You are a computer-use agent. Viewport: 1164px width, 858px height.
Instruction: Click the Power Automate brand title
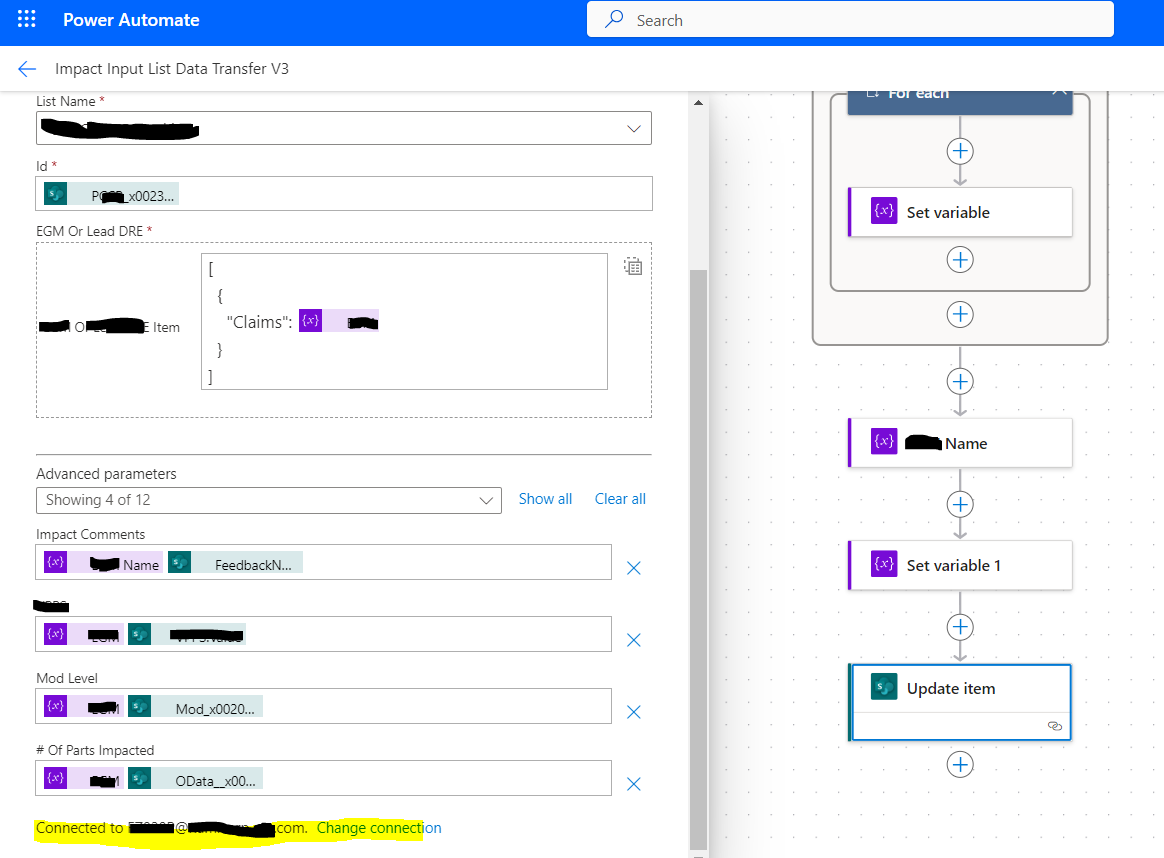coord(131,20)
